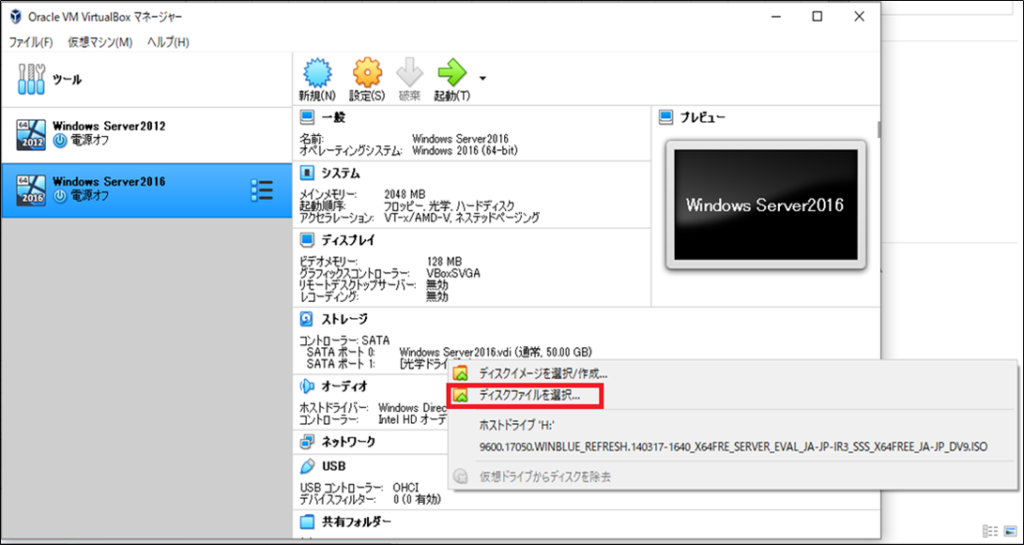Viewport: 1024px width, 545px height.
Task: Click the Windows Server2016 preview thumbnail
Action: click(x=765, y=204)
